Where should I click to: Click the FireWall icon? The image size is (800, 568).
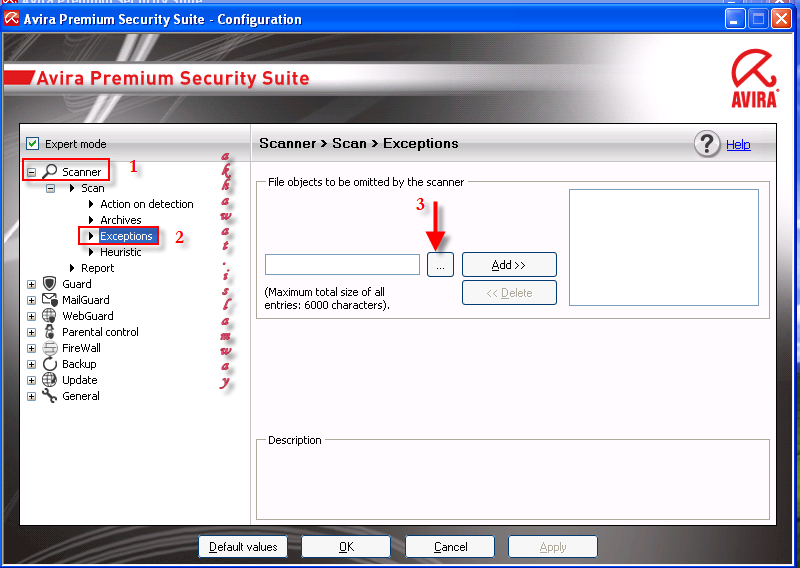point(49,348)
